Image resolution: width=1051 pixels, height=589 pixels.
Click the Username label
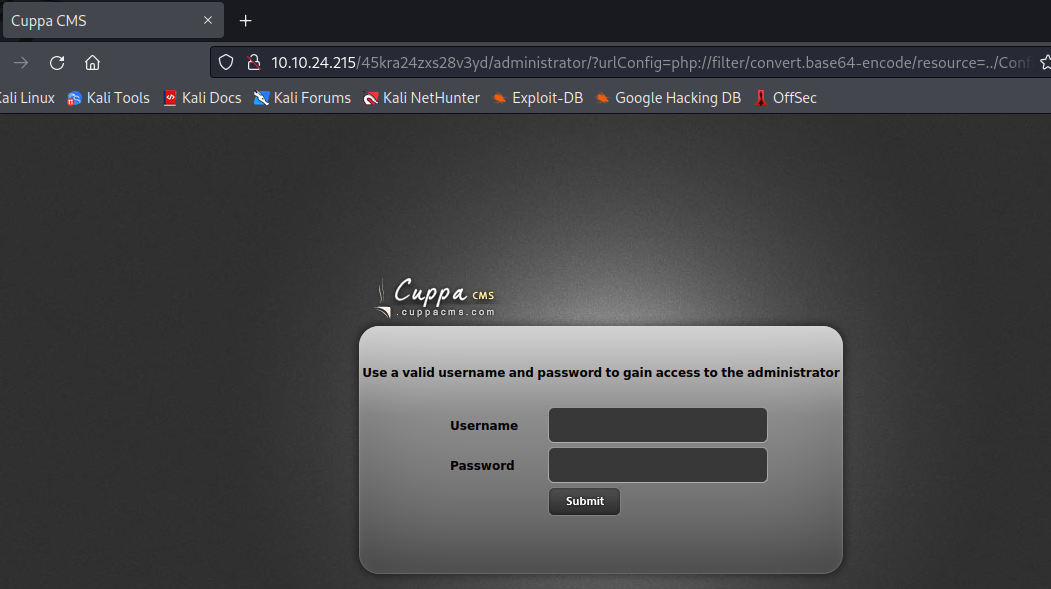[484, 426]
